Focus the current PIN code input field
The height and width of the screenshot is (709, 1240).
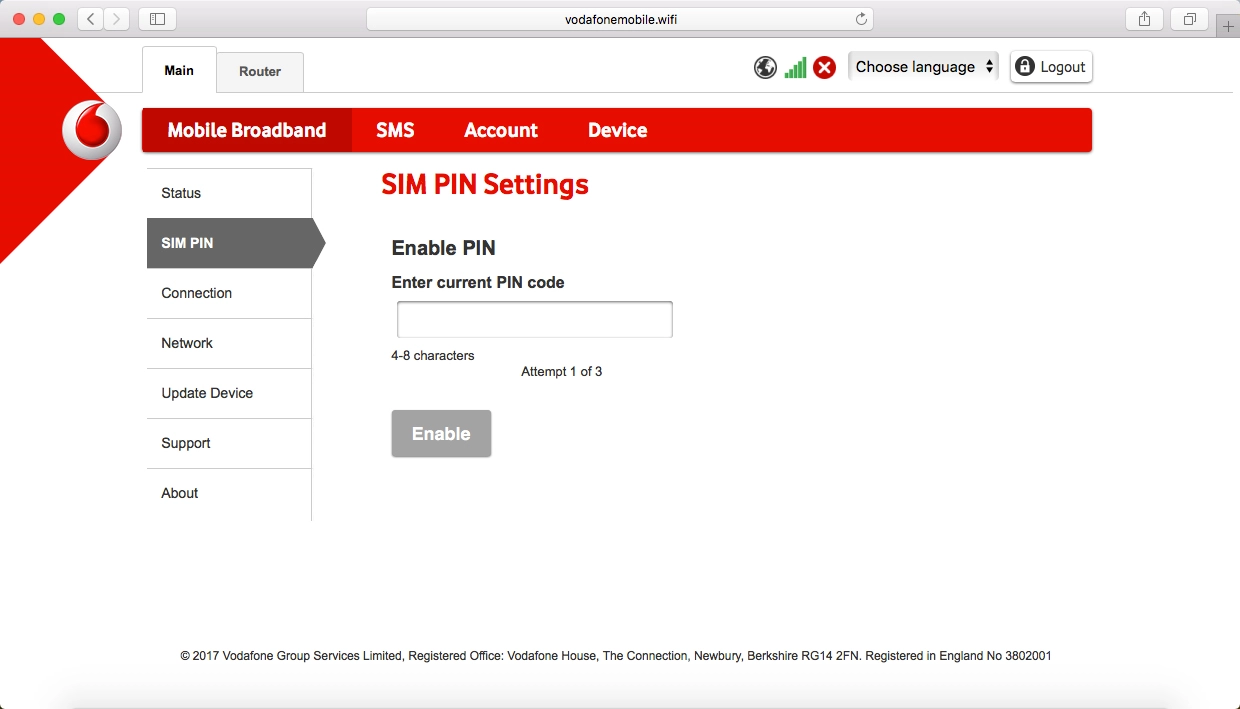[535, 320]
